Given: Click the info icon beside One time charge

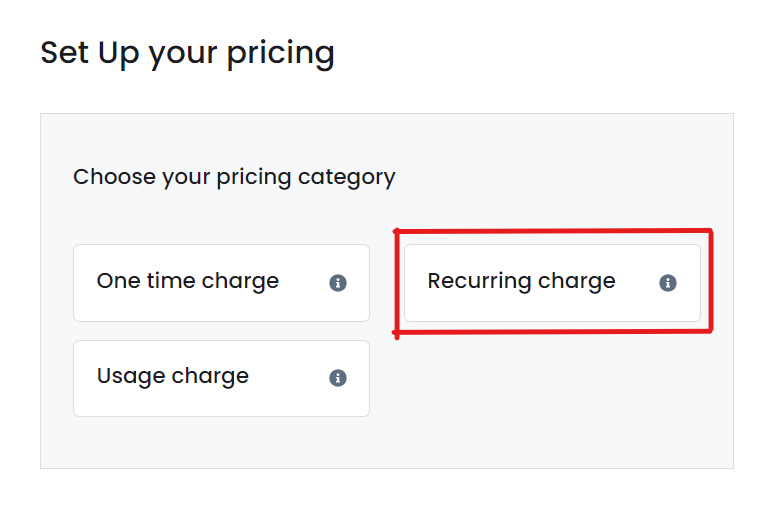Looking at the screenshot, I should [338, 283].
